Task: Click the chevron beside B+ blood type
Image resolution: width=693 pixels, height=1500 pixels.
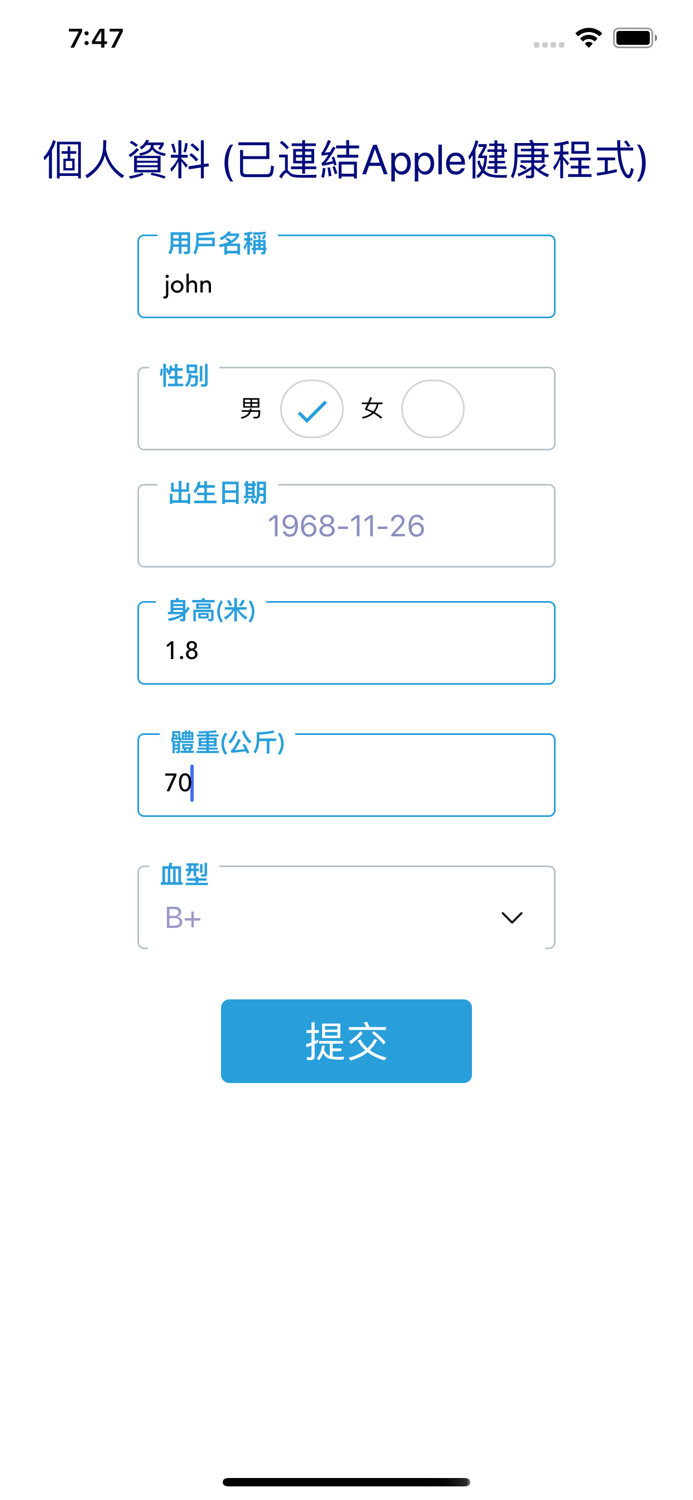Action: (x=511, y=917)
